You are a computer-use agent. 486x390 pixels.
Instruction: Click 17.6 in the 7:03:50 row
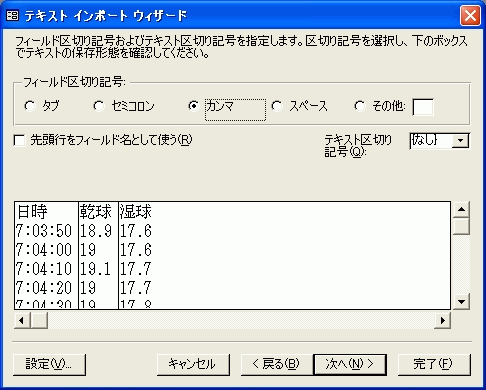tap(136, 231)
